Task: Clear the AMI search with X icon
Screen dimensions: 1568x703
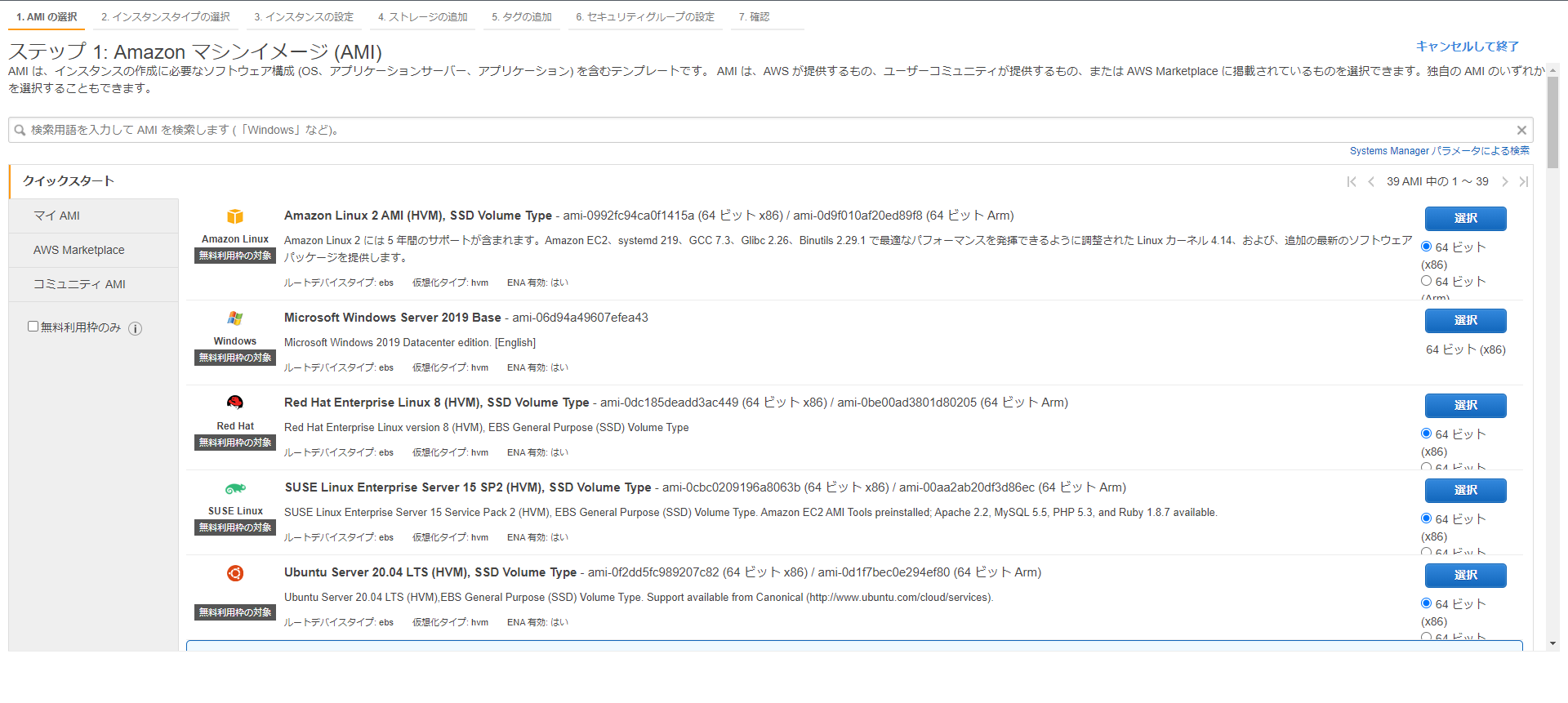Action: pos(1521,130)
